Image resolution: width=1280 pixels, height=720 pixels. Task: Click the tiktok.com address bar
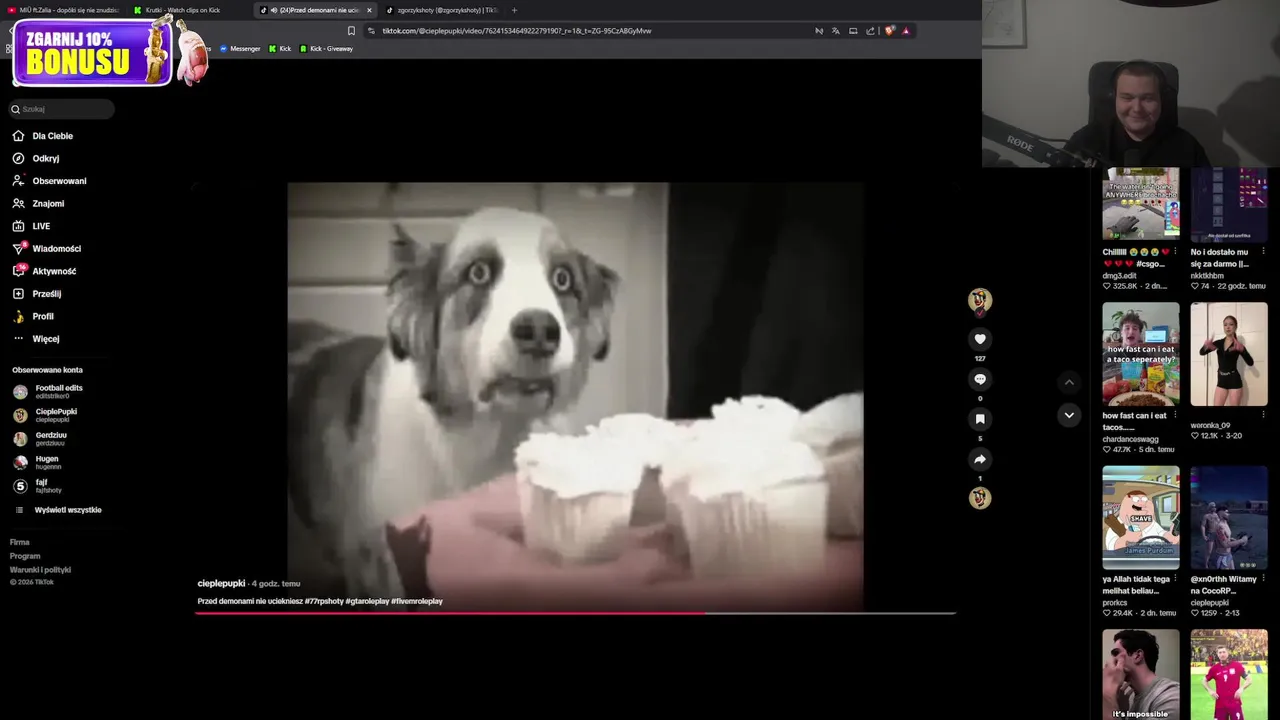[x=590, y=31]
